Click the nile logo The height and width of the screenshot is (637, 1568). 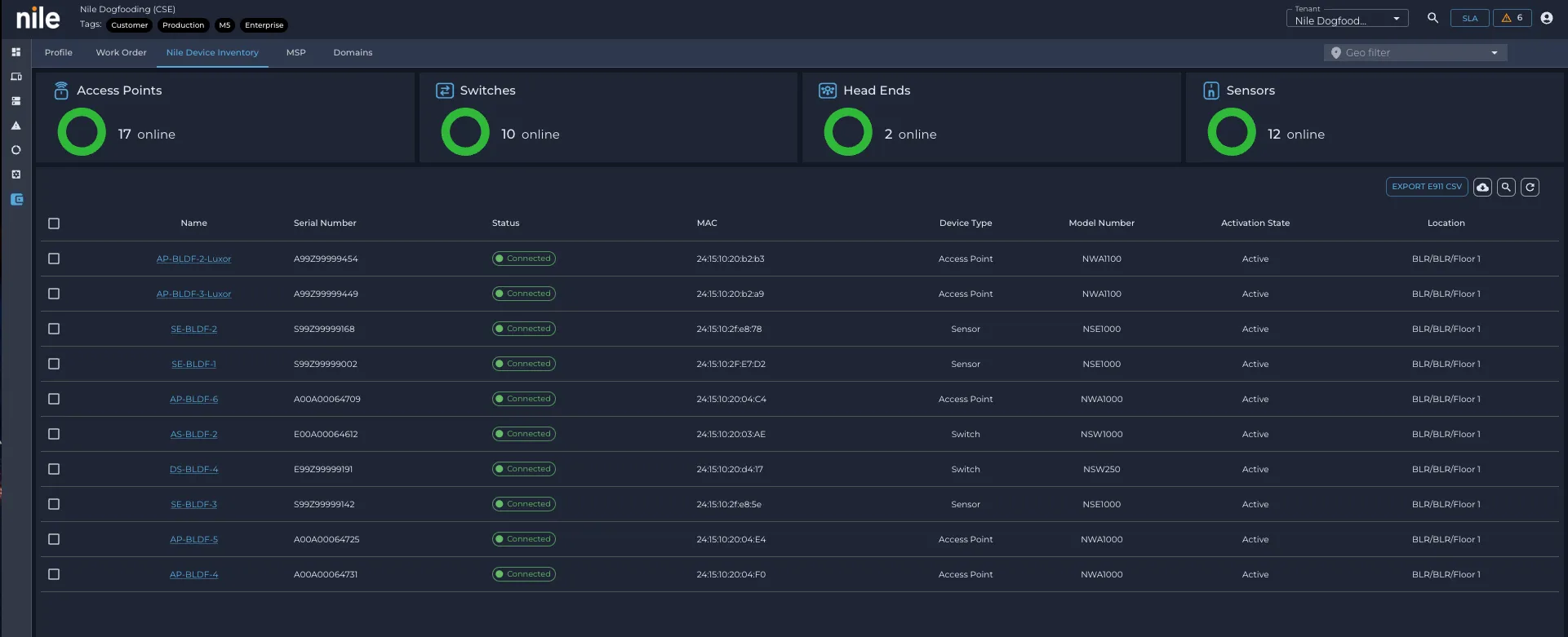(38, 17)
